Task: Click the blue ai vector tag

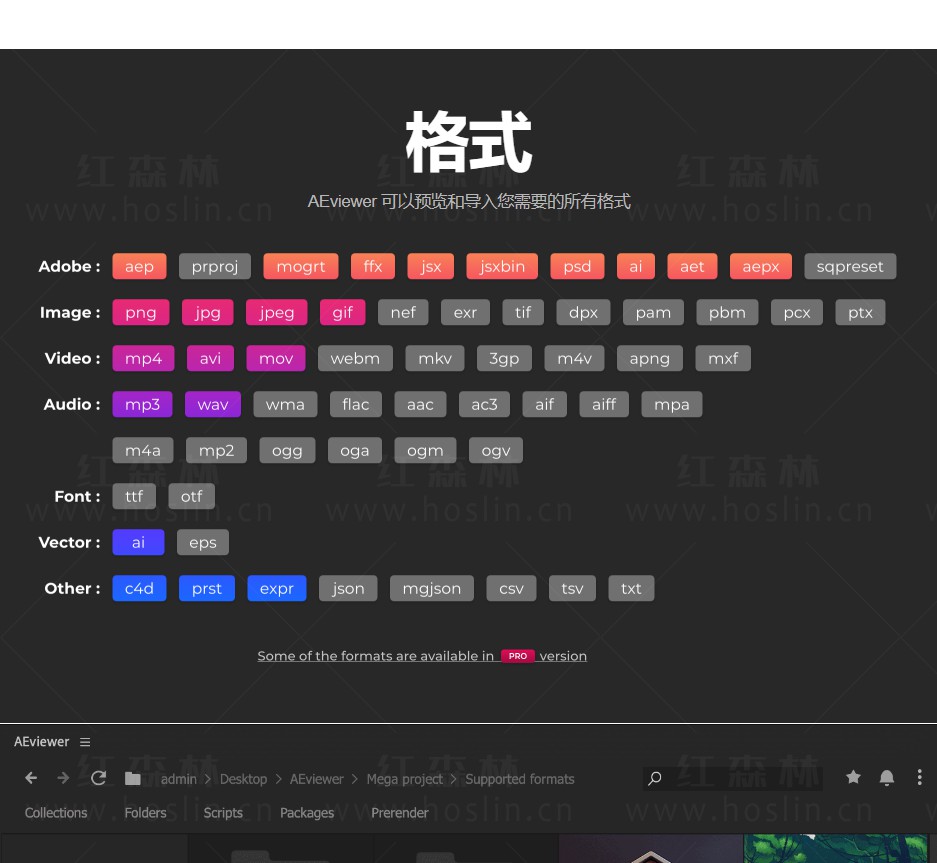Action: point(138,543)
